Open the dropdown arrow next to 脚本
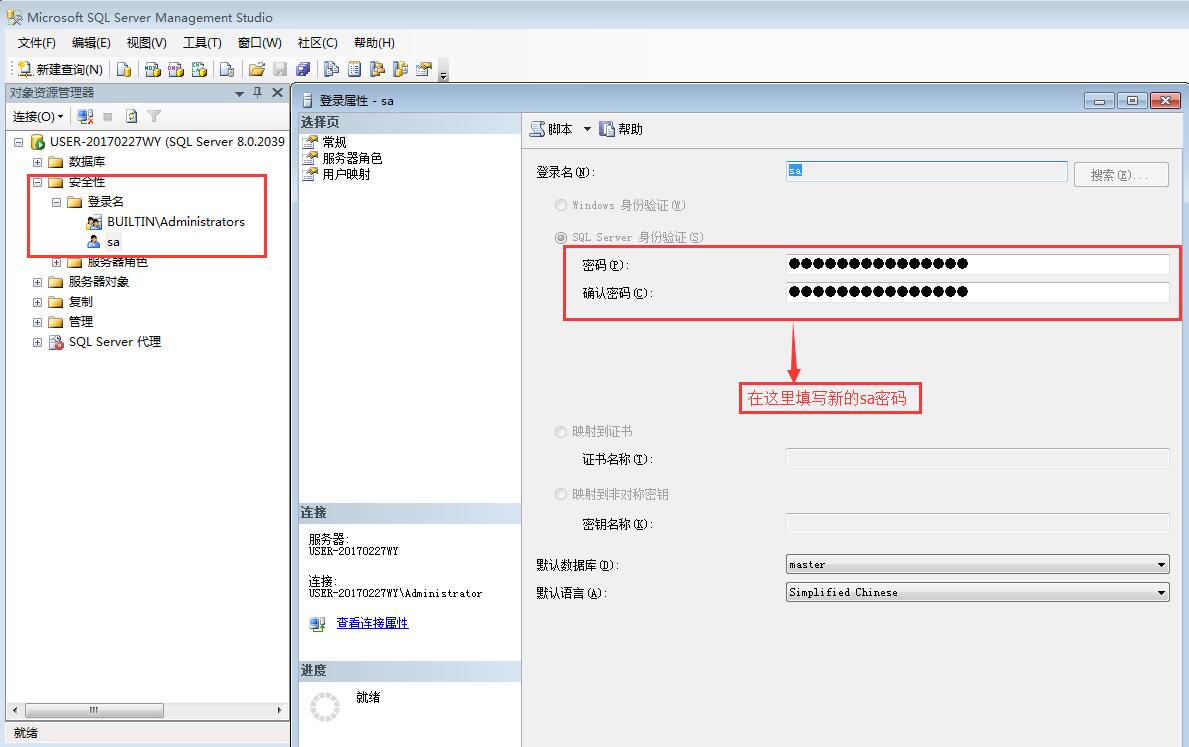The height and width of the screenshot is (747, 1189). click(x=587, y=130)
